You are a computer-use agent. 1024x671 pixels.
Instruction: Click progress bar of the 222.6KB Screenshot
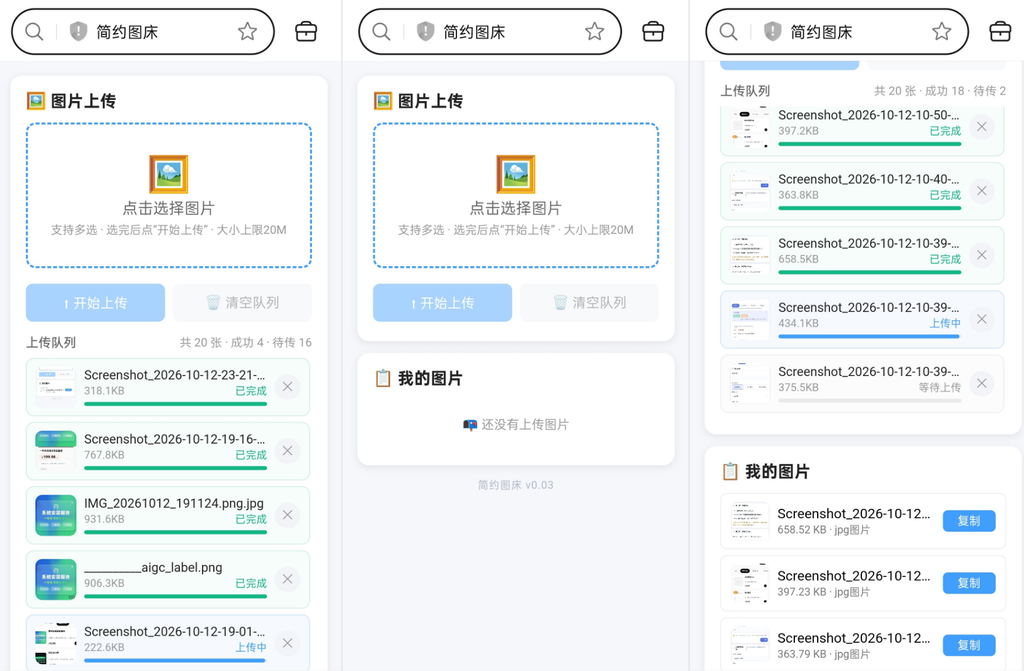pyautogui.click(x=175, y=661)
